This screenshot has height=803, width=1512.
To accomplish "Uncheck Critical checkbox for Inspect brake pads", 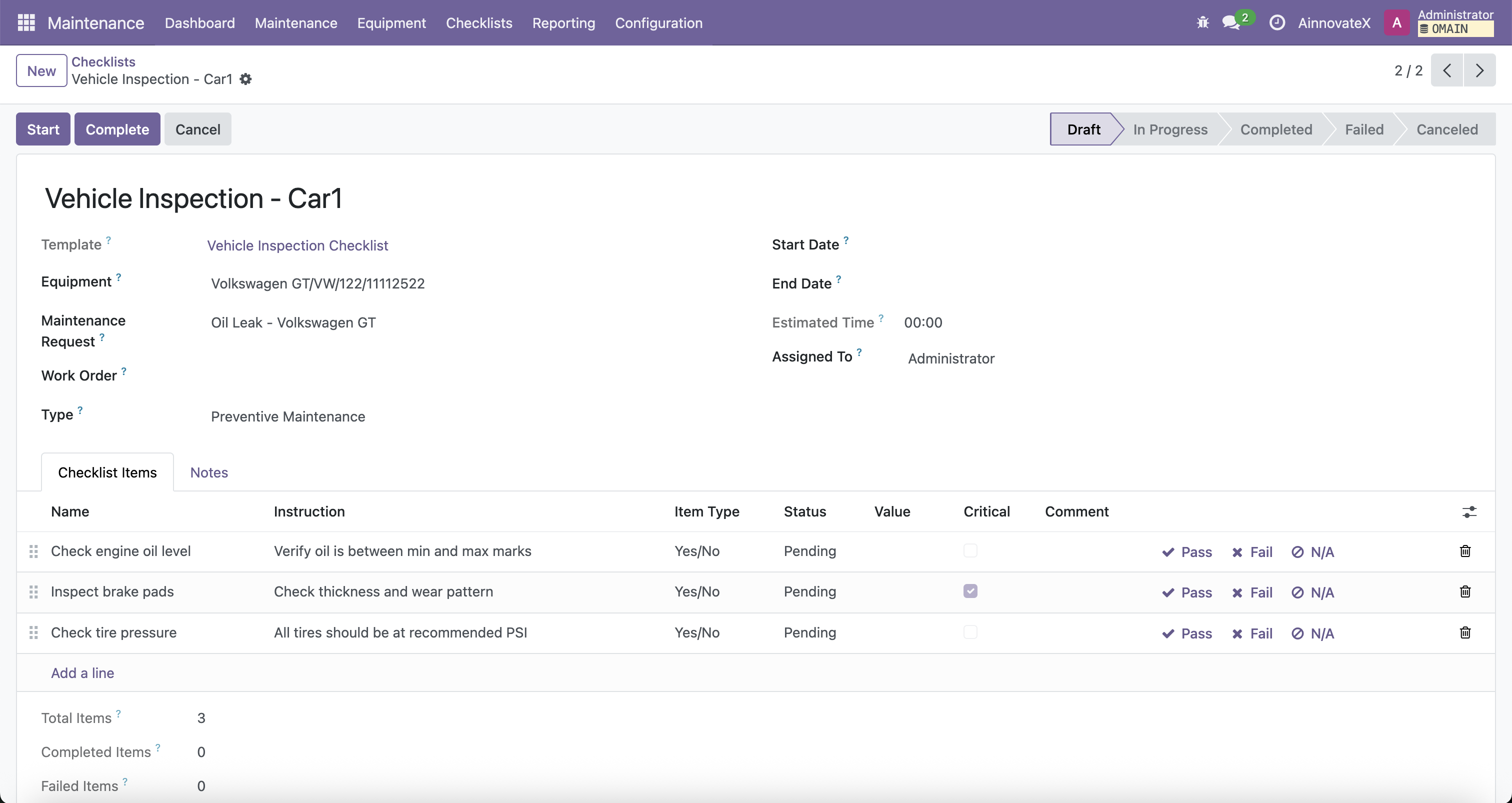I will tap(970, 591).
